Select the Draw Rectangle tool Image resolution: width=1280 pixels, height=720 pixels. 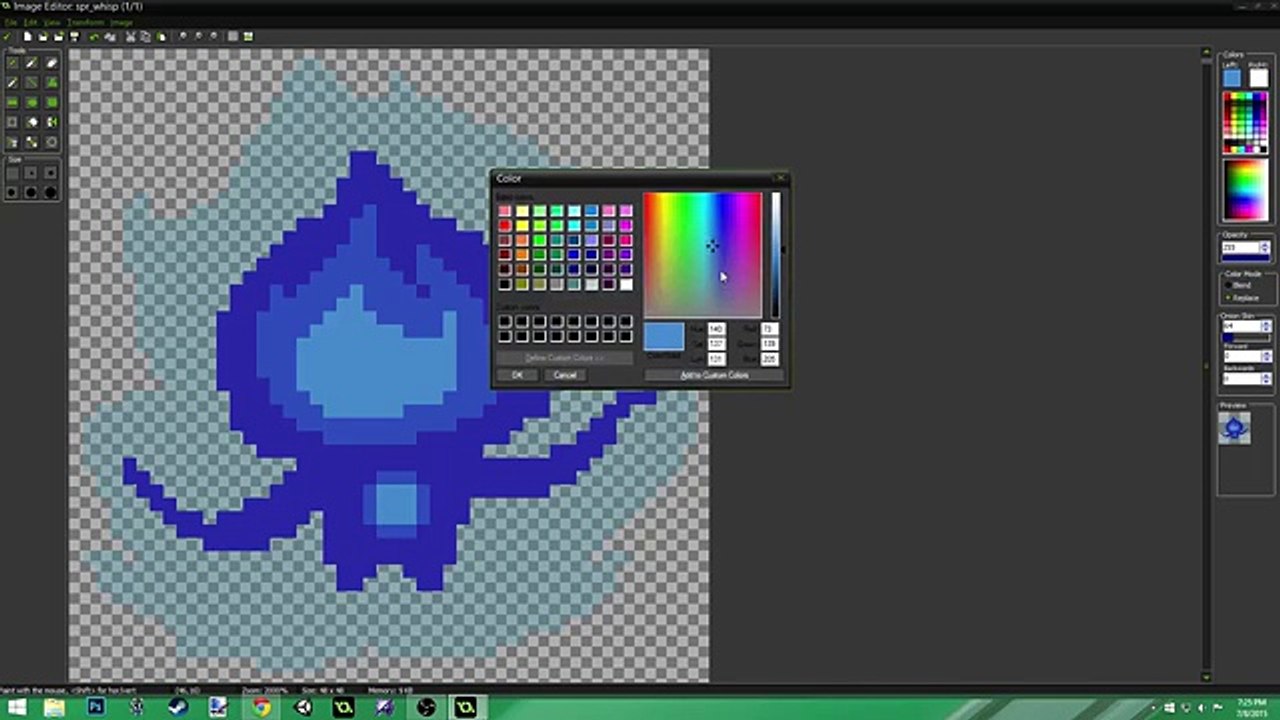[12, 102]
